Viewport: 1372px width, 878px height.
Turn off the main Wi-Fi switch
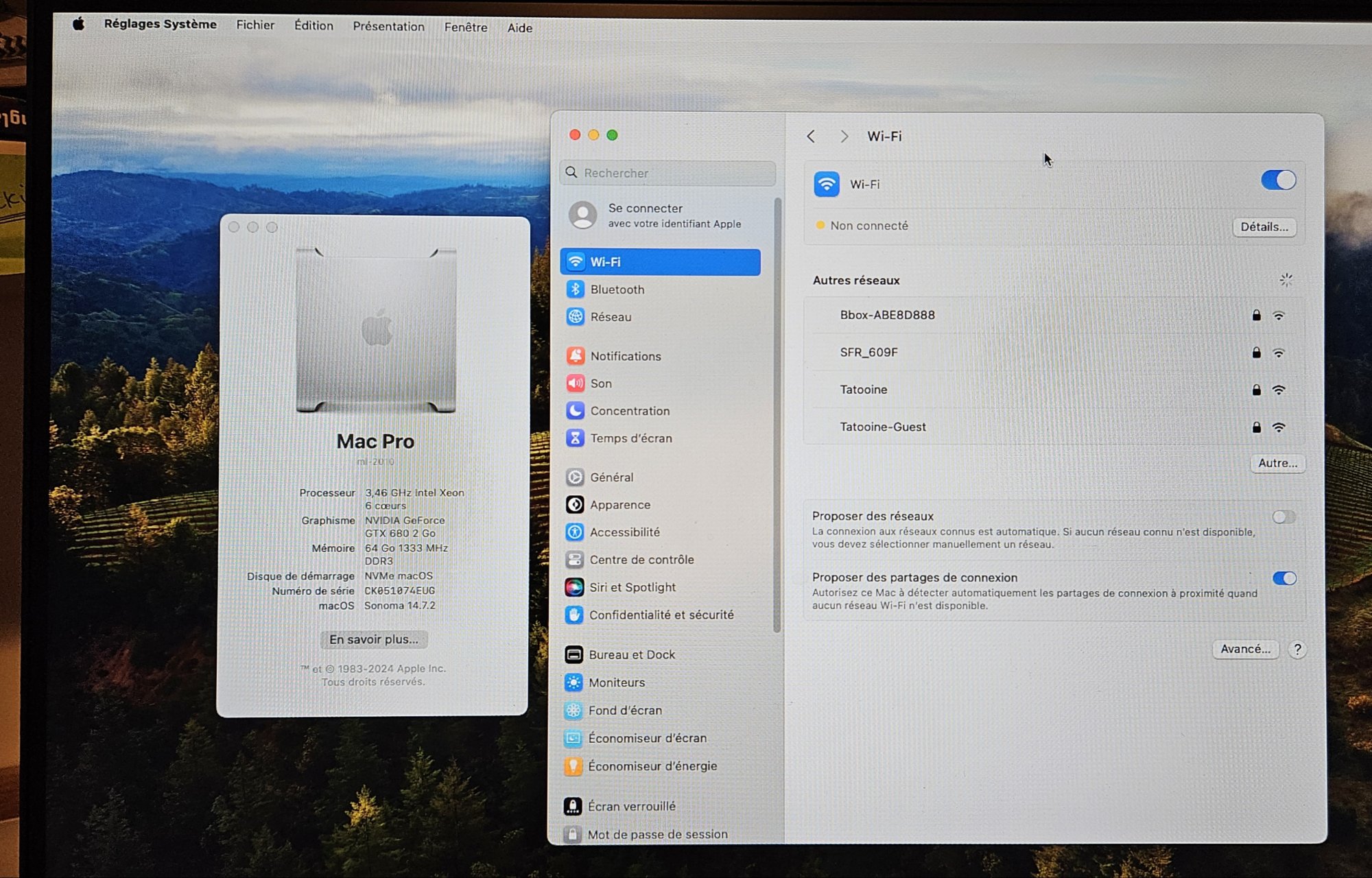tap(1278, 180)
